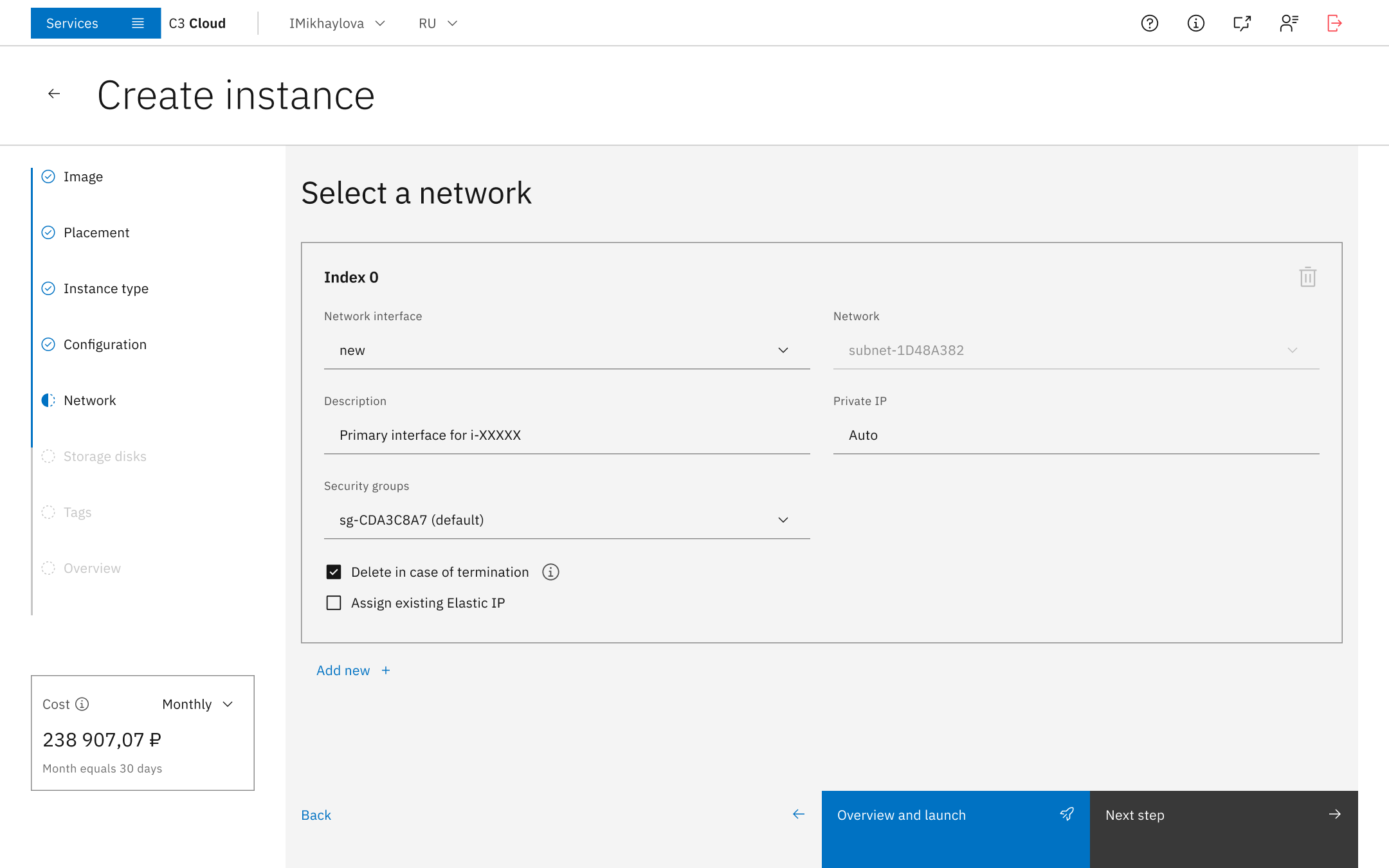
Task: Click the feedback chat icon in header
Action: 1242,23
